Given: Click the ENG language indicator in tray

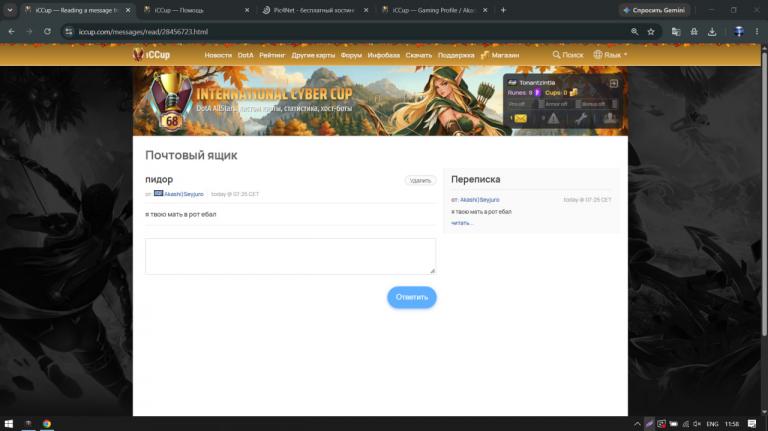Looking at the screenshot, I should (x=712, y=424).
